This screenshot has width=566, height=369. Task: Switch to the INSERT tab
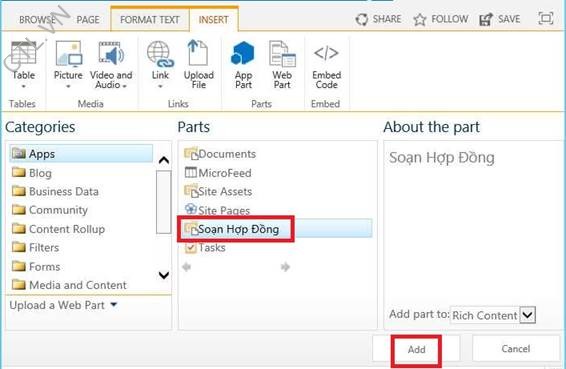(213, 19)
